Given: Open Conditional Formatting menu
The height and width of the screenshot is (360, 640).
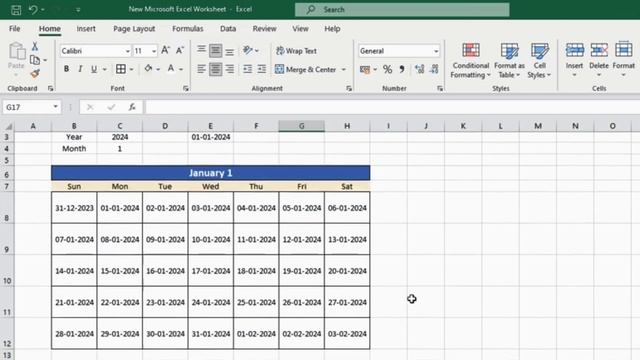Looking at the screenshot, I should click(x=470, y=60).
